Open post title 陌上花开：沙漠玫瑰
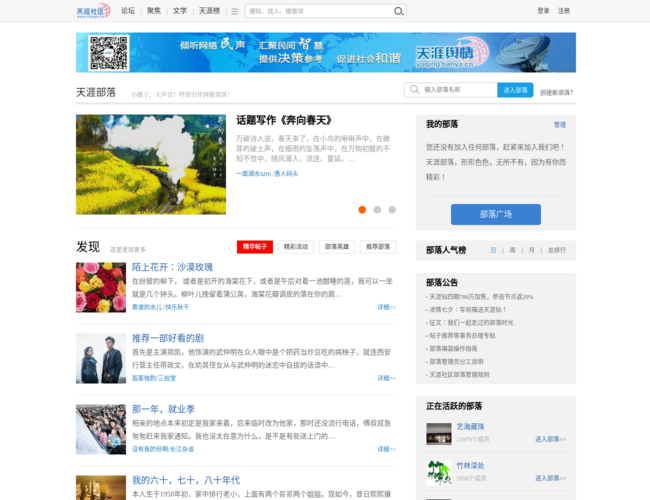 pos(172,267)
